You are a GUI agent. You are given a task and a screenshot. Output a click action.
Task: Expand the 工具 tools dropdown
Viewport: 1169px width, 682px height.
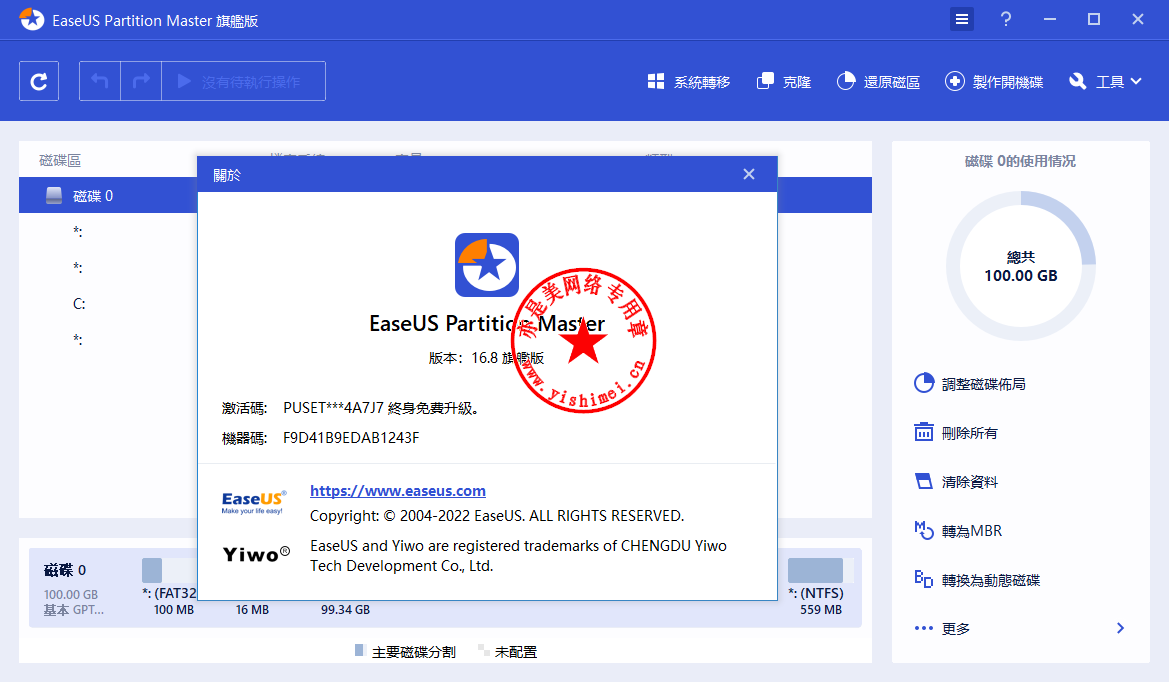pyautogui.click(x=1105, y=81)
